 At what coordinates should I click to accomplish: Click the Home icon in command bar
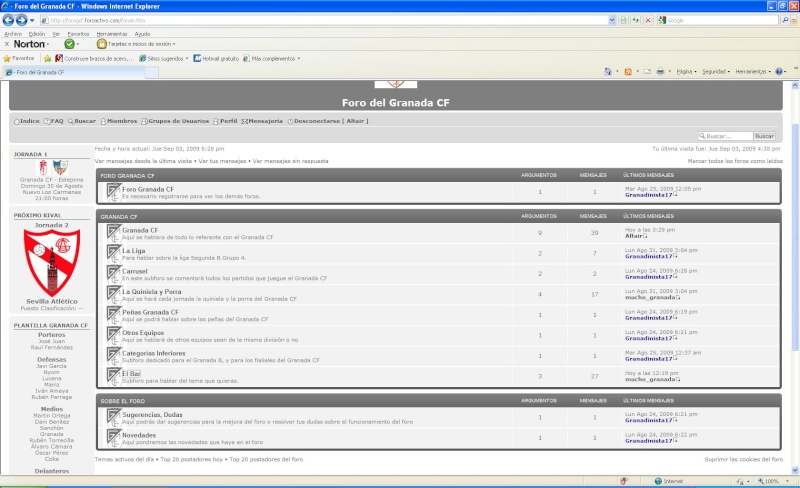coord(608,71)
